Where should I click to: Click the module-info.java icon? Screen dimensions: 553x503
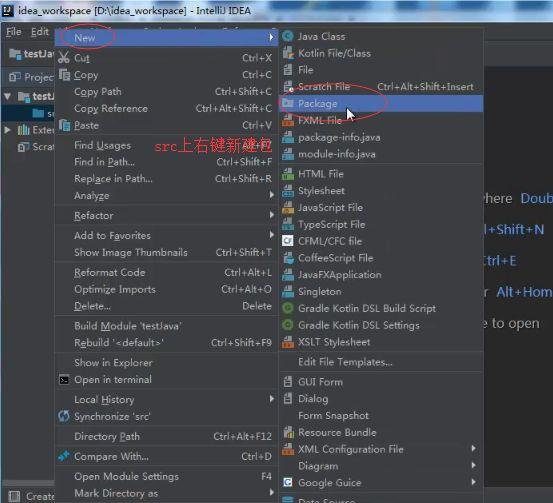(x=288, y=154)
